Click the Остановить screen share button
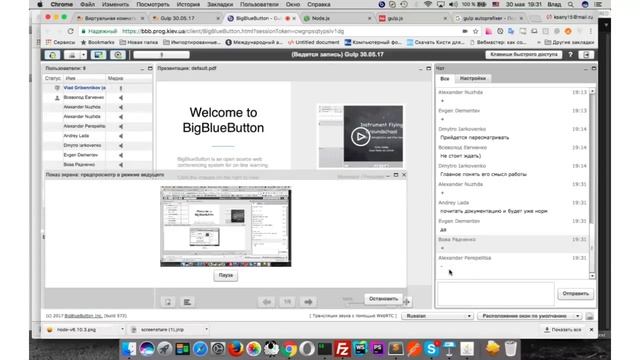Viewport: 640px width, 360px height. tap(383, 299)
